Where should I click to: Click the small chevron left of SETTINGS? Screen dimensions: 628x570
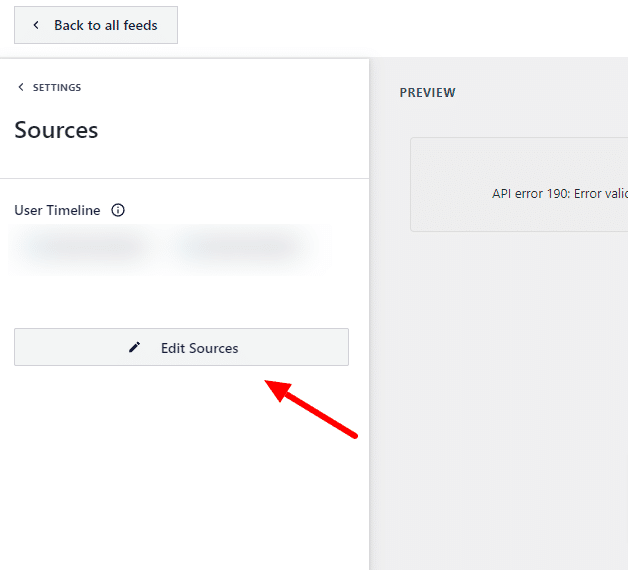[21, 88]
